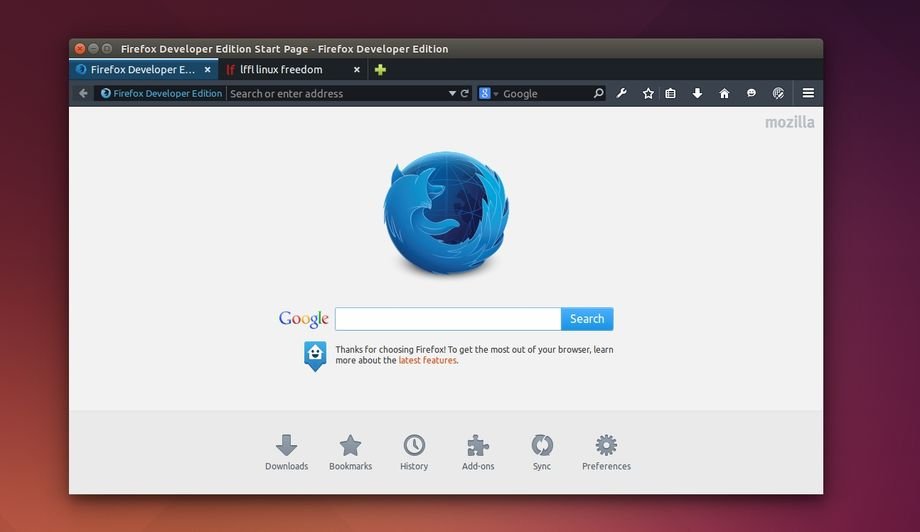Show bookmarks list icon in toolbar
The image size is (920, 532).
[671, 93]
